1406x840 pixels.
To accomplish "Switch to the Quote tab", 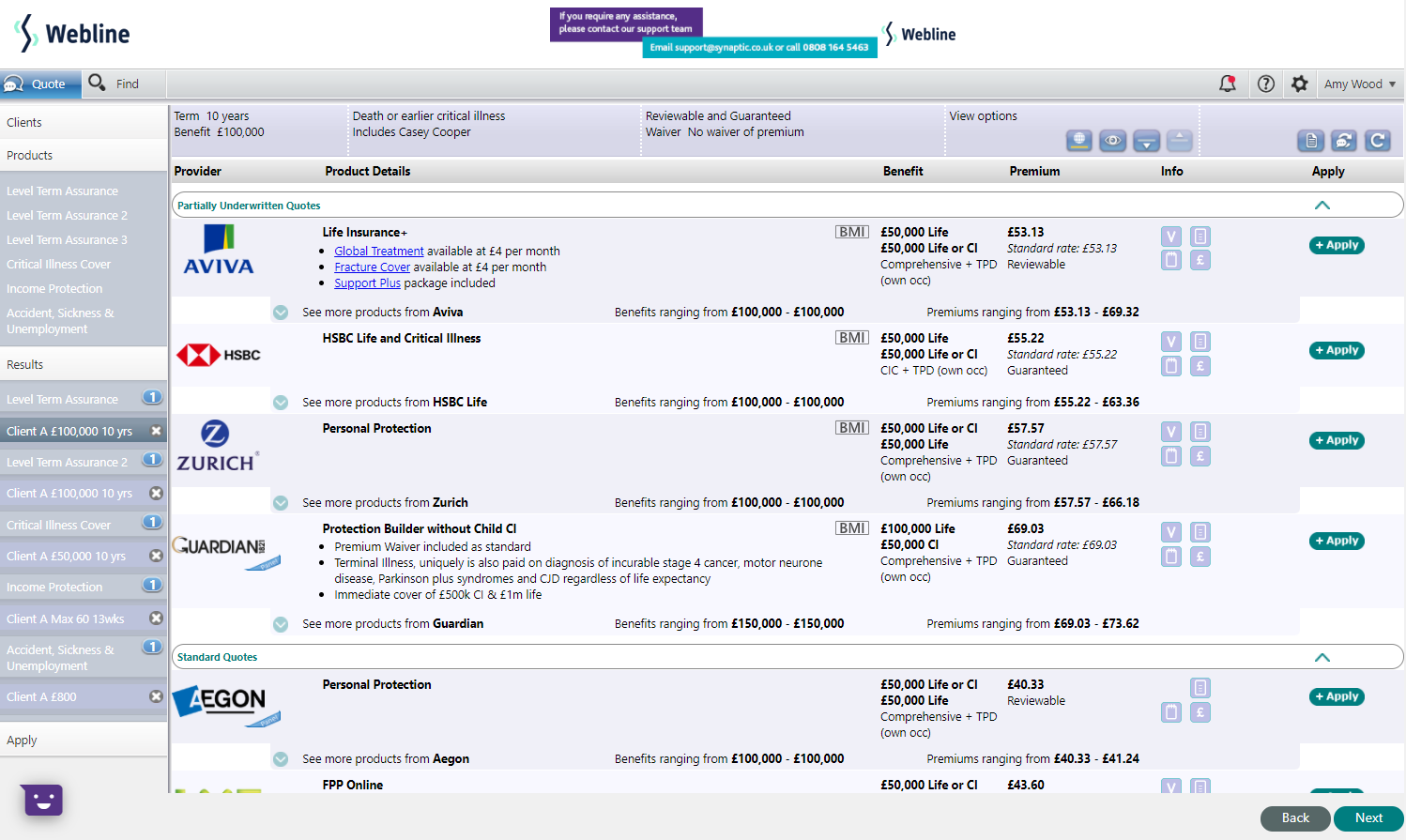I will pyautogui.click(x=40, y=84).
